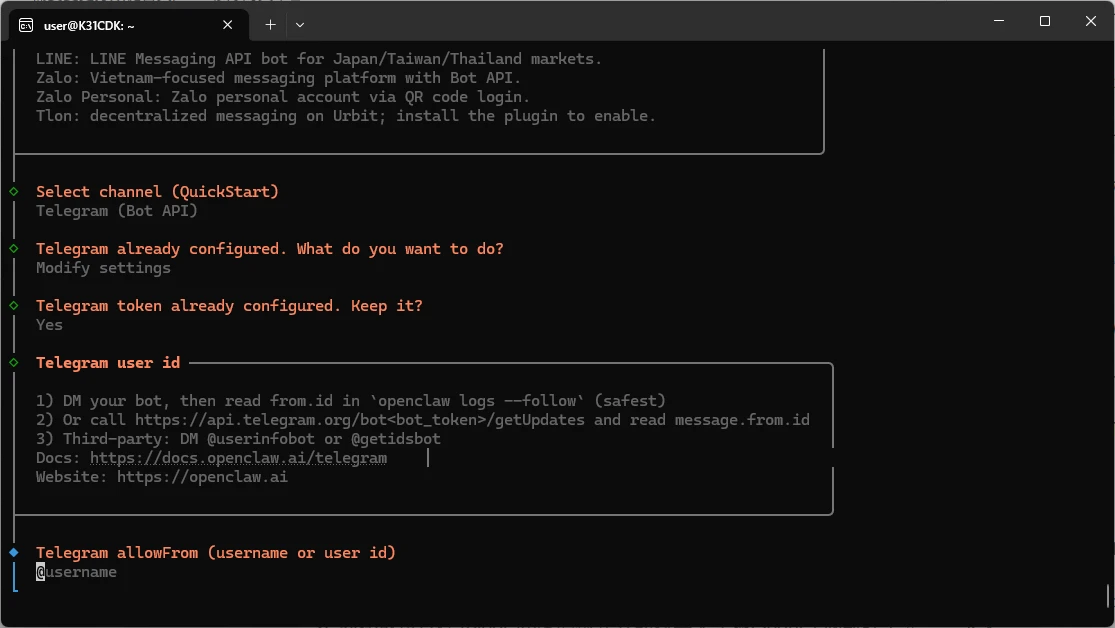The image size is (1115, 628).
Task: Click the vertical scrollbar on the right edge
Action: 1109,596
